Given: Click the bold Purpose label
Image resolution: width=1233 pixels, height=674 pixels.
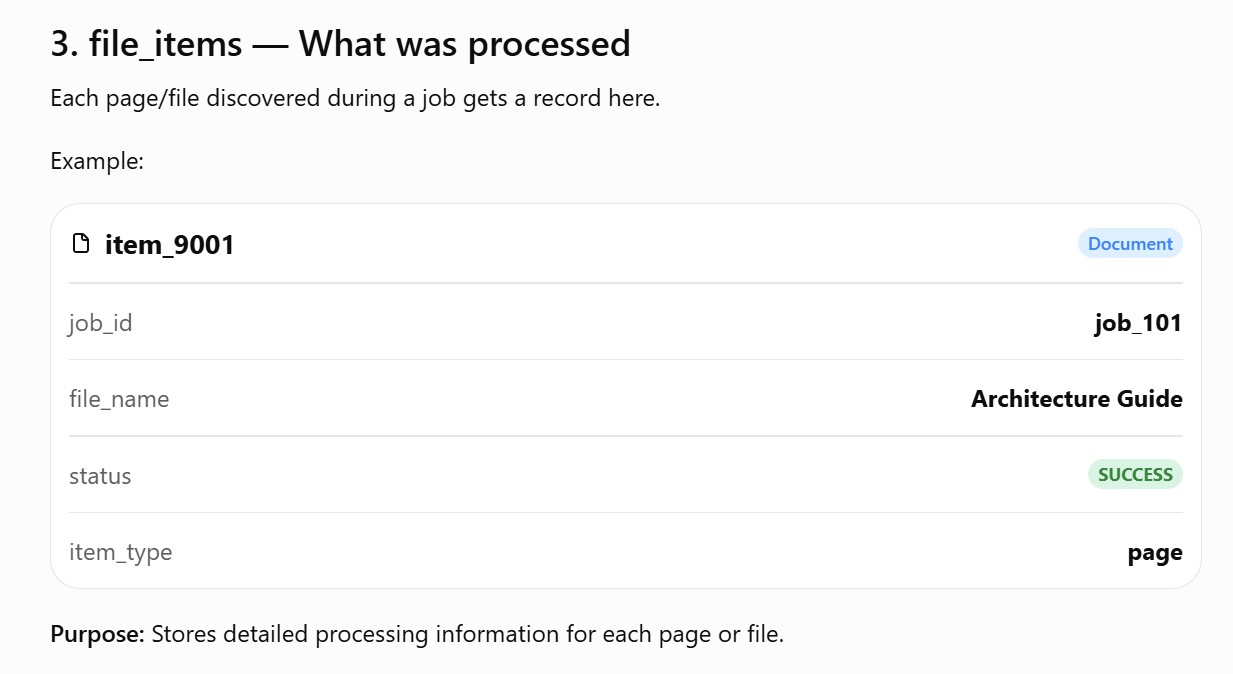Looking at the screenshot, I should (x=98, y=634).
